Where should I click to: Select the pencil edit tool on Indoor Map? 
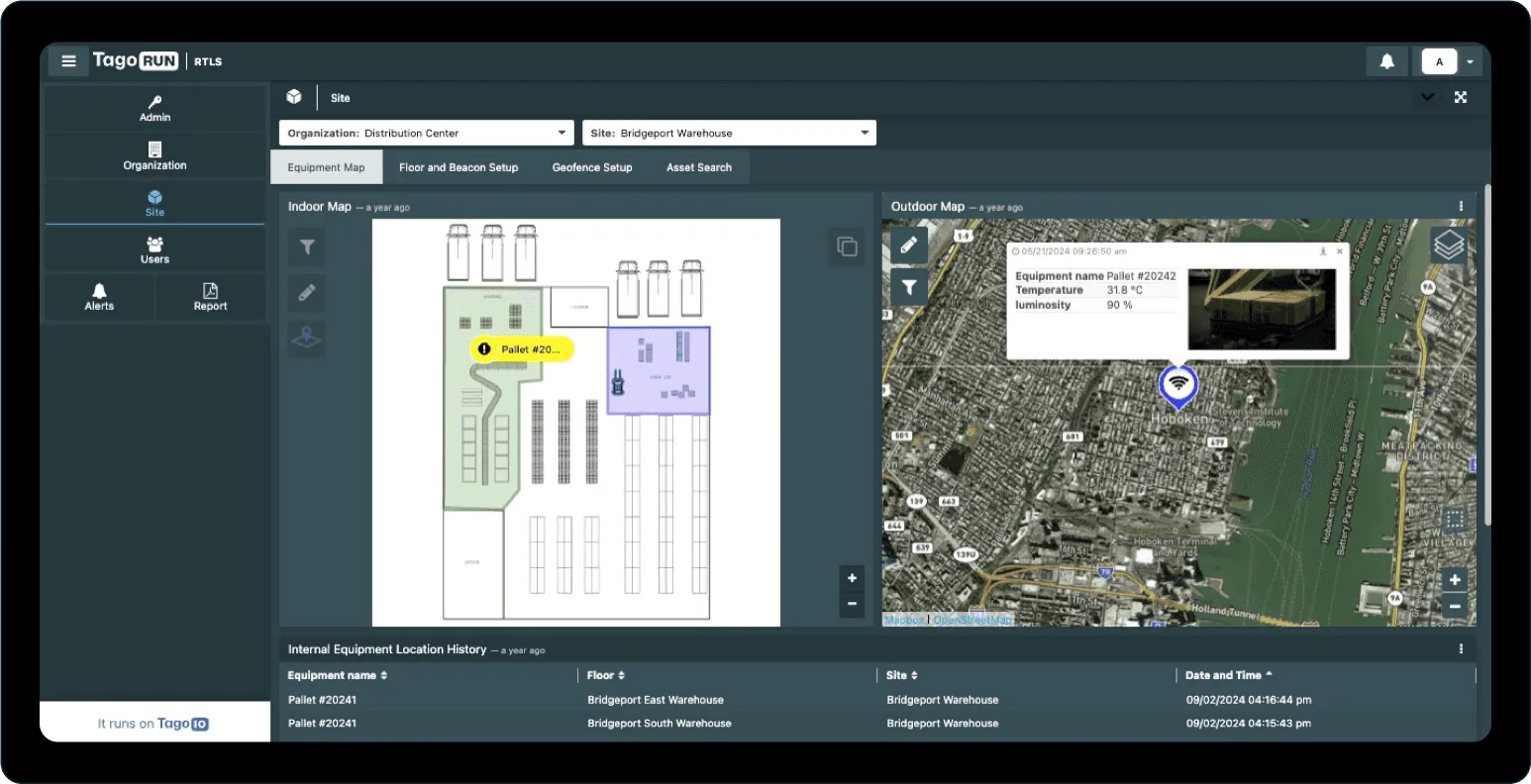pos(306,292)
